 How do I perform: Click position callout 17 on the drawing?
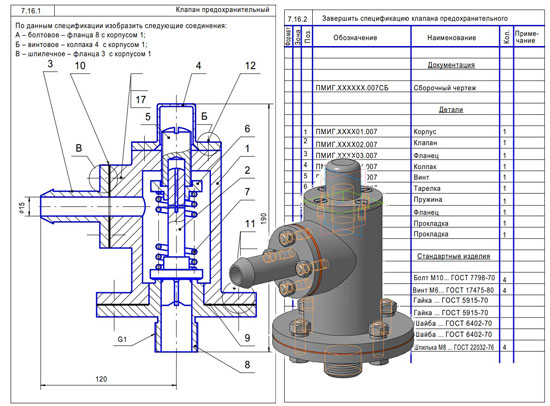pos(141,100)
